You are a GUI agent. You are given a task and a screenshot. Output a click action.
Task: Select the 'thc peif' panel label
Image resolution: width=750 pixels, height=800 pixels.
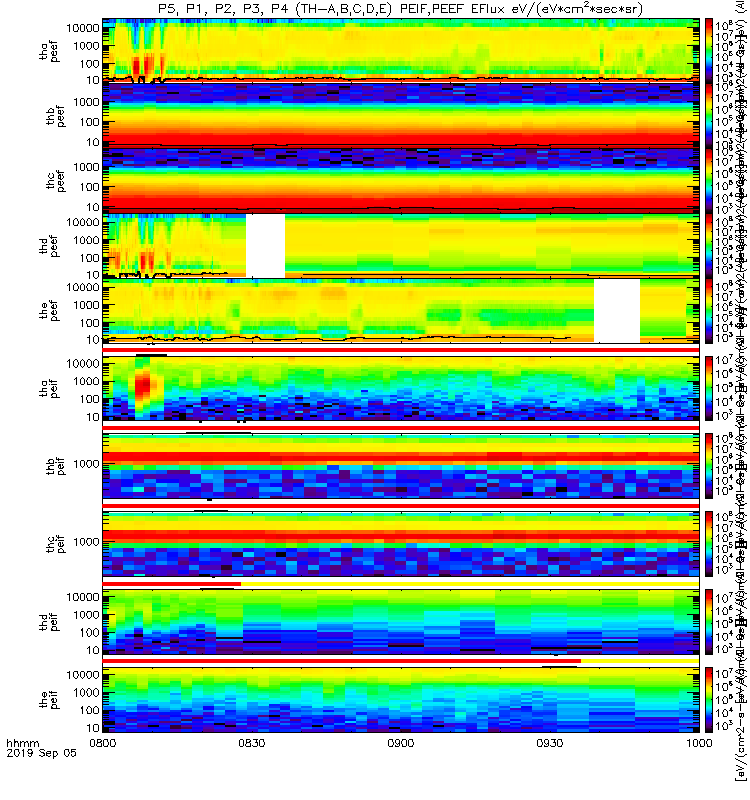coord(55,544)
